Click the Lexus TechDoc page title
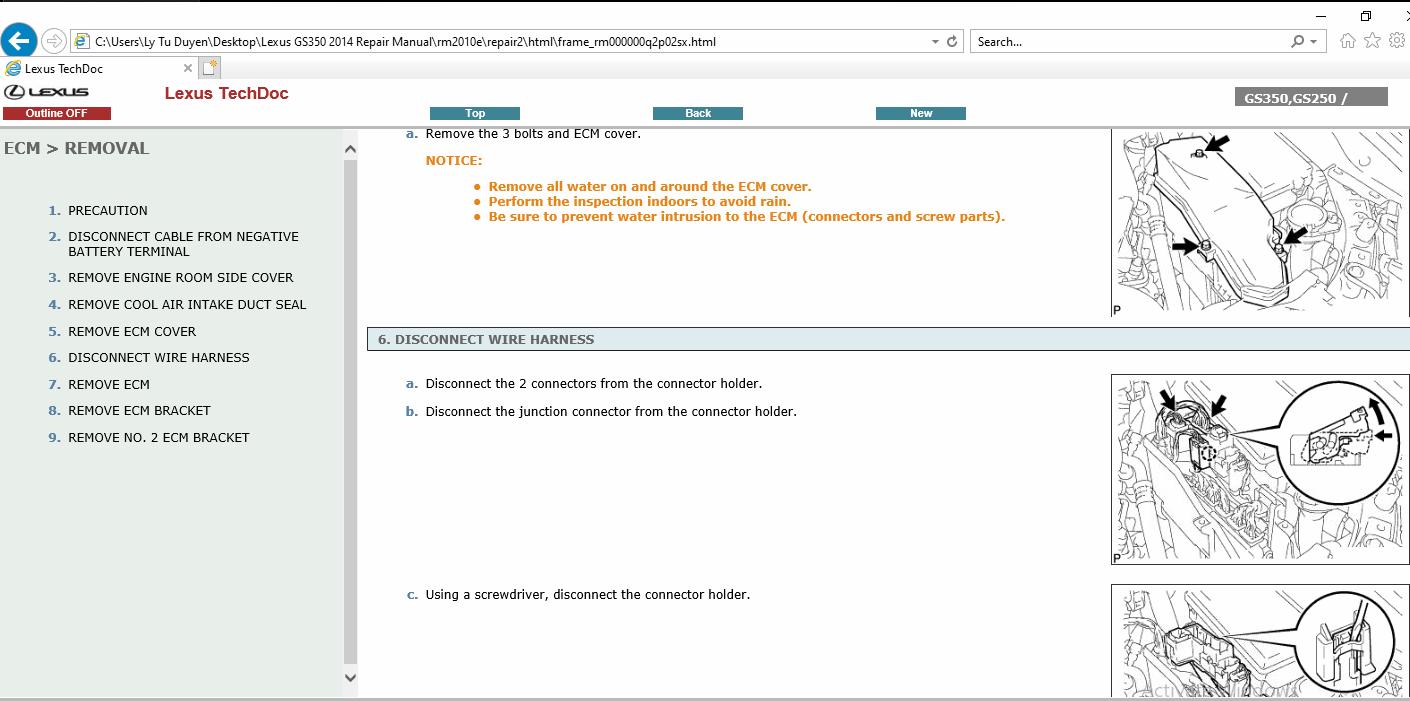Screen dimensions: 1410x701 click(x=226, y=93)
